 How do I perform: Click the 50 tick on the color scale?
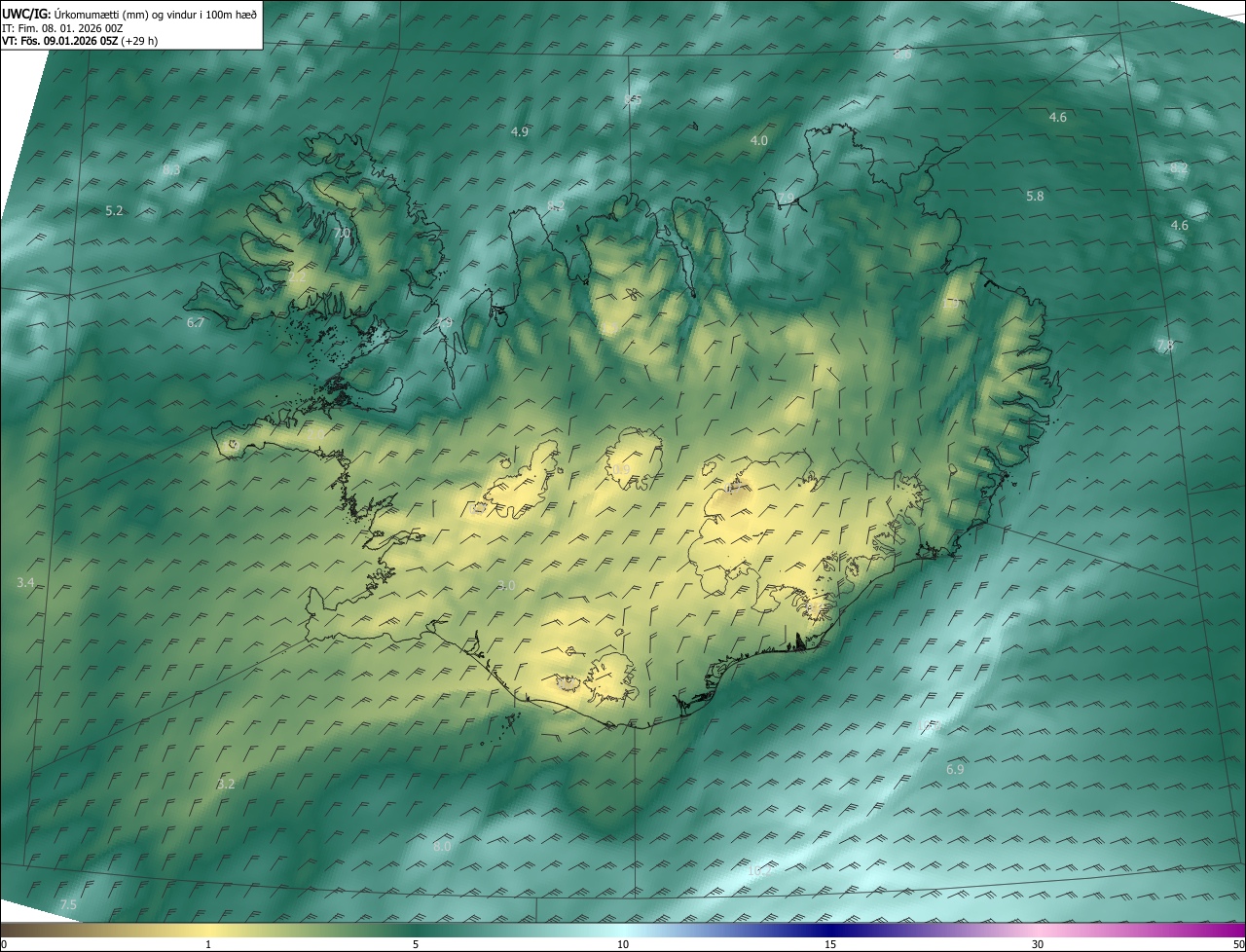click(x=1238, y=944)
